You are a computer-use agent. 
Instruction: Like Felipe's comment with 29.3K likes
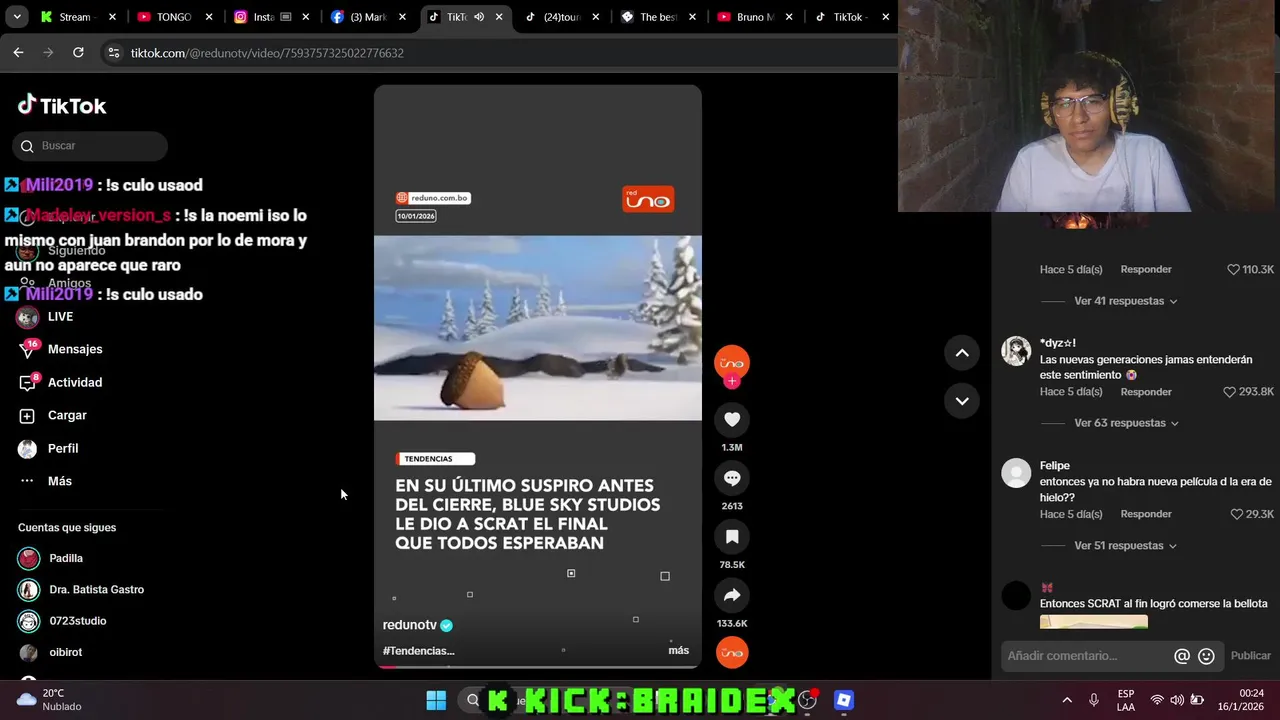1237,514
